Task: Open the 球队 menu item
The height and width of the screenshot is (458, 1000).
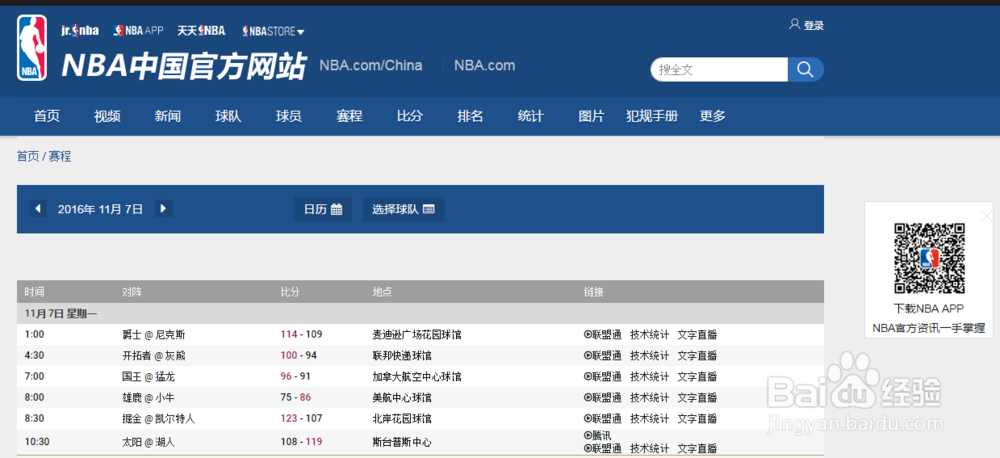Action: pos(228,116)
